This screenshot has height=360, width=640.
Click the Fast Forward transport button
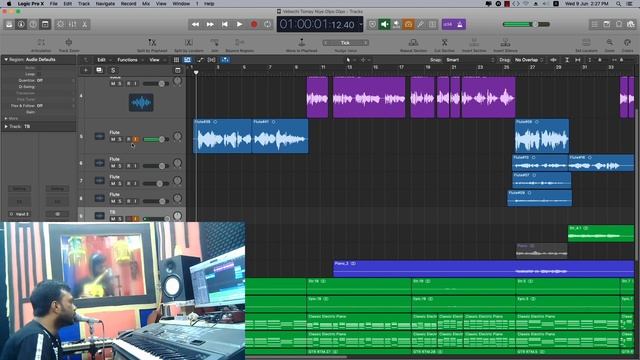click(x=210, y=24)
